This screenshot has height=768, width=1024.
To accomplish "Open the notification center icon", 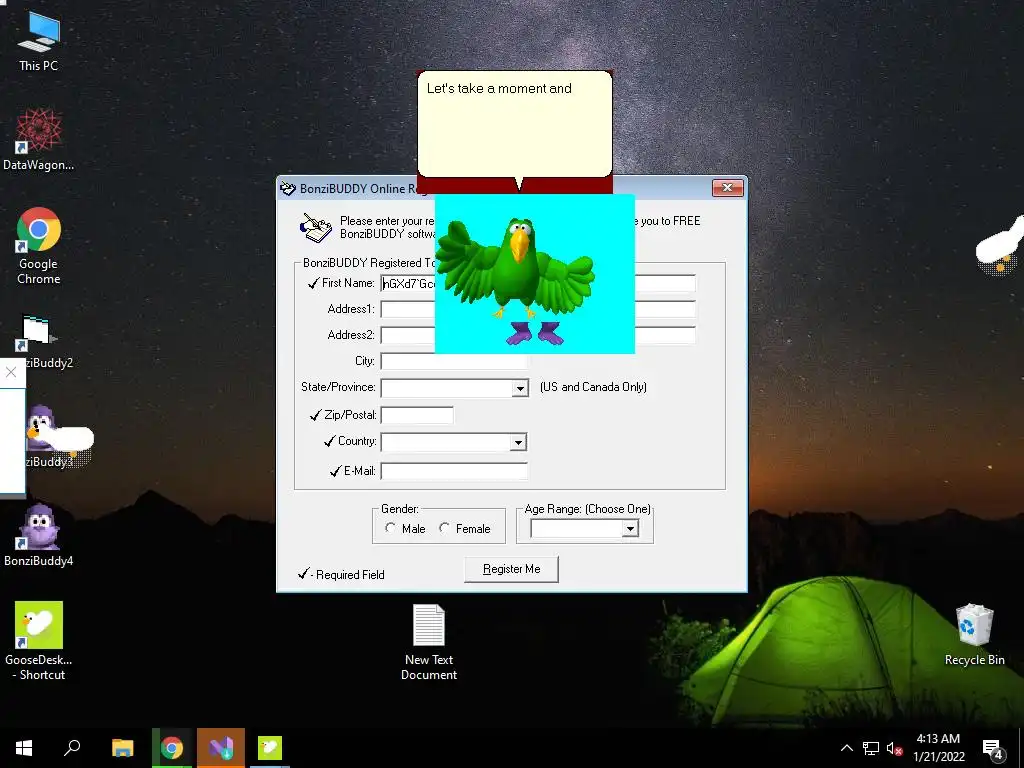I will [993, 749].
